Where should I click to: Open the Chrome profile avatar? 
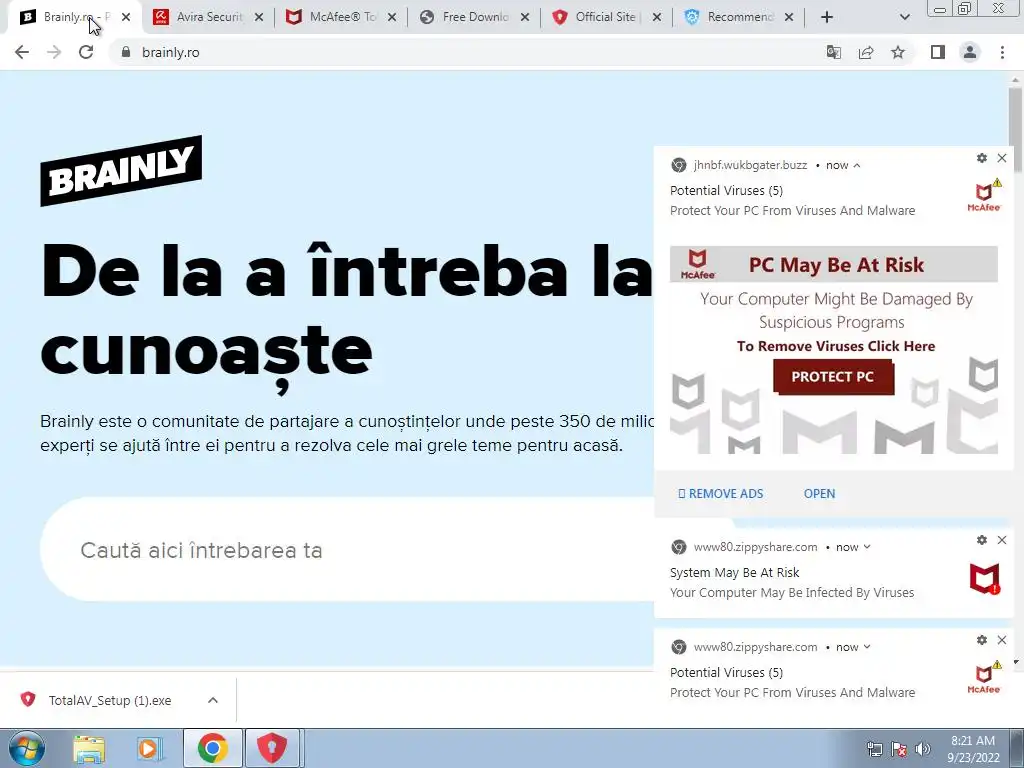pos(970,52)
